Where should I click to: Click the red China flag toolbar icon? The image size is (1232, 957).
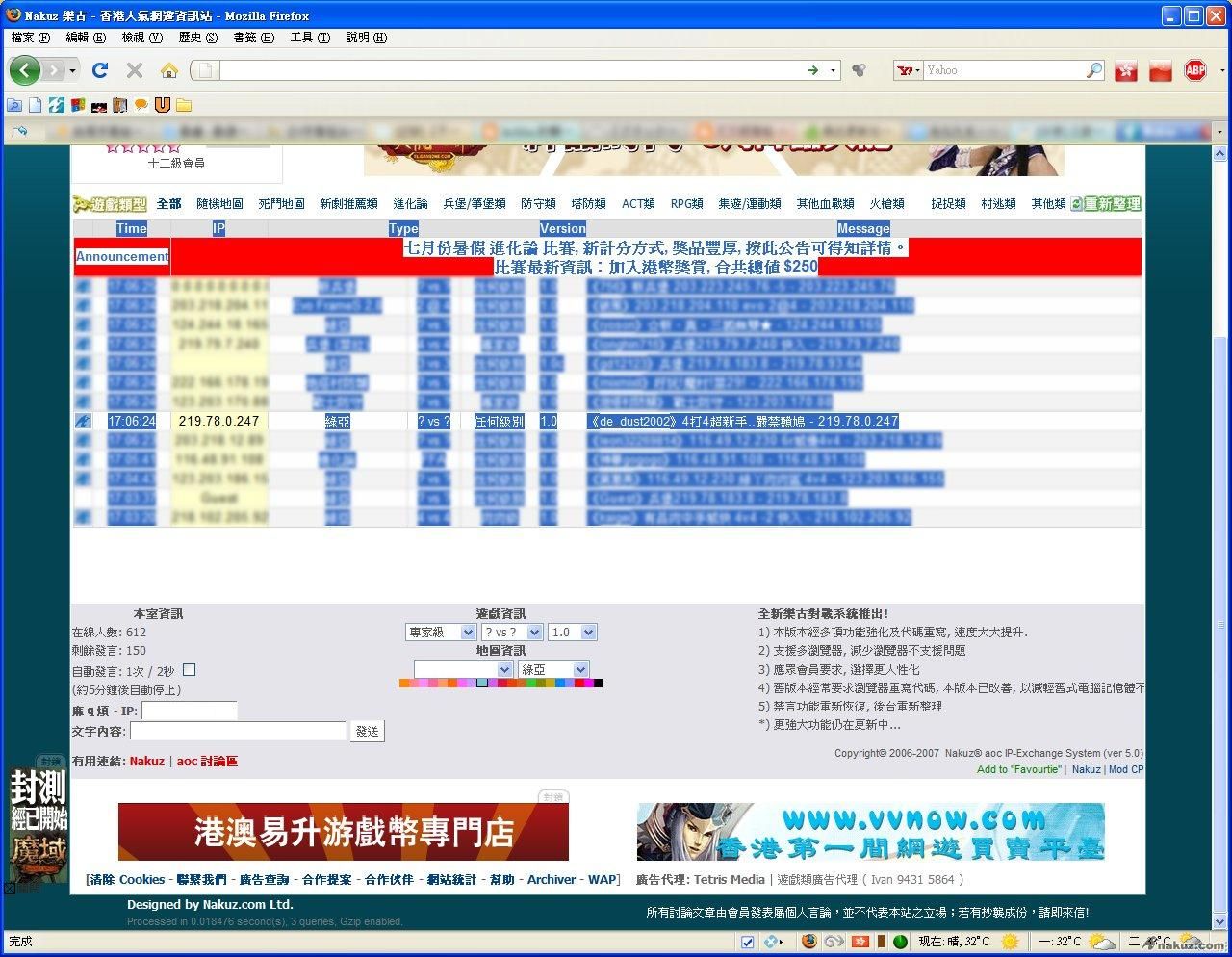point(1161,70)
